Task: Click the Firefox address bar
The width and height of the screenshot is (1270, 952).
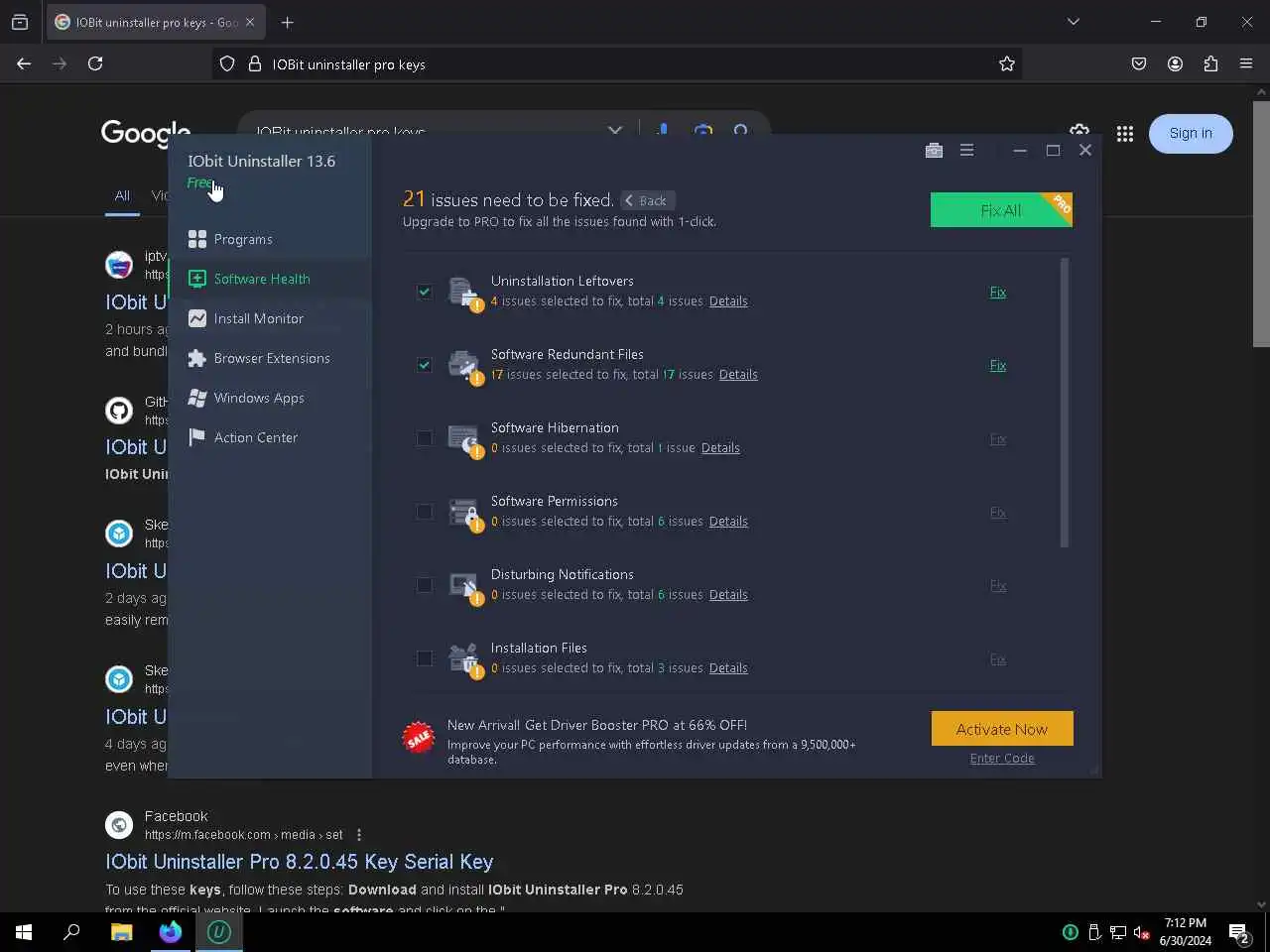Action: coord(615,64)
